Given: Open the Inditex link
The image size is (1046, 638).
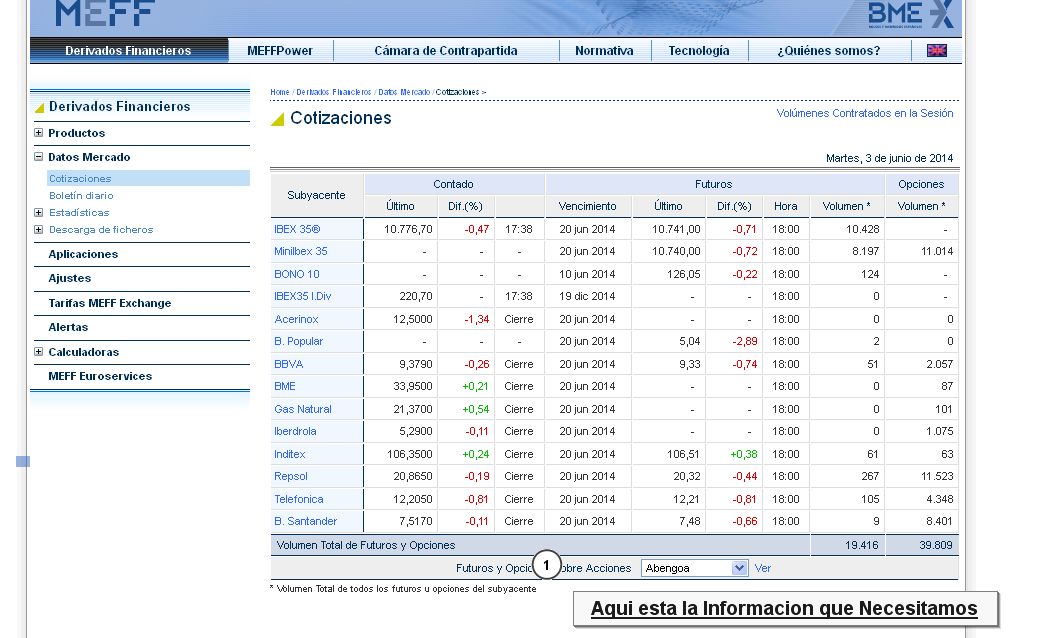Looking at the screenshot, I should tap(290, 454).
